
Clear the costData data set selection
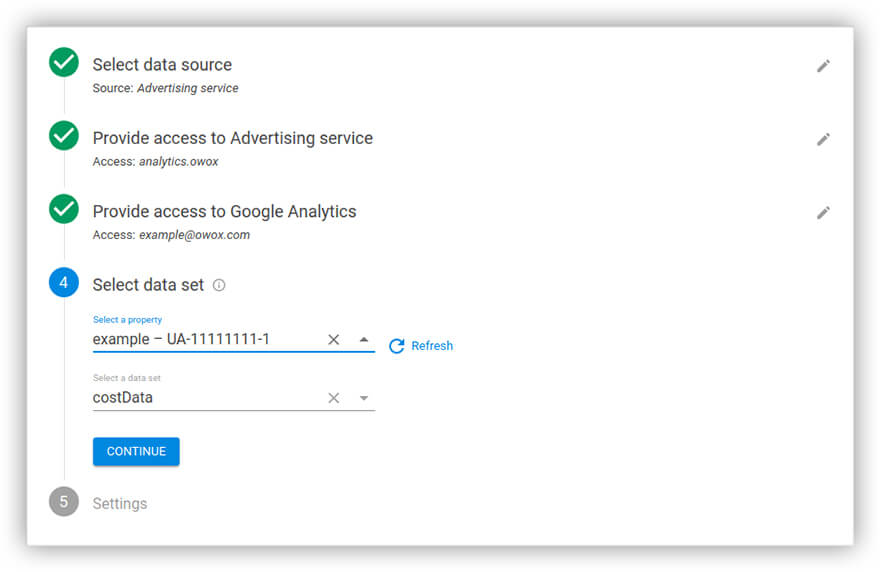(x=334, y=398)
